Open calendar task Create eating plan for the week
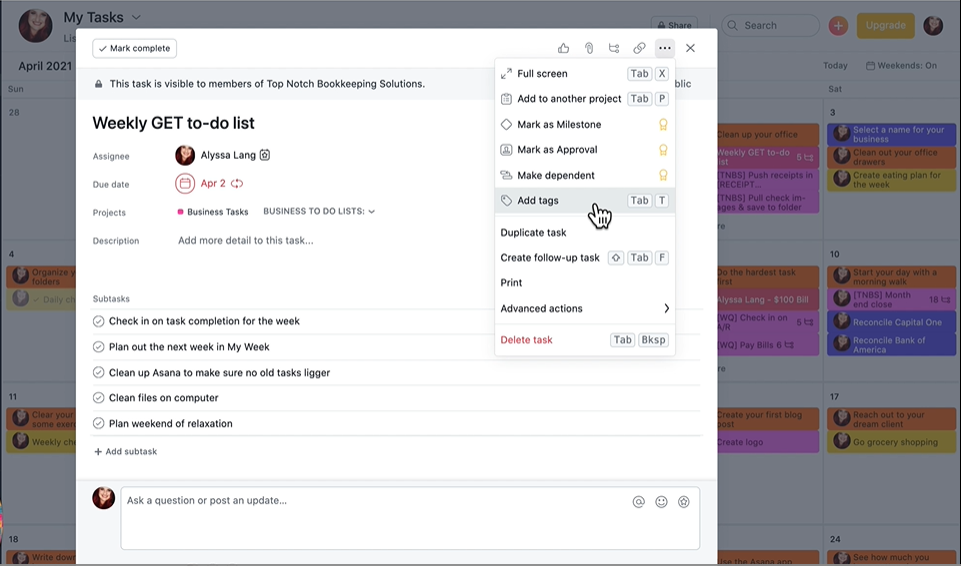This screenshot has width=961, height=566. 891,179
